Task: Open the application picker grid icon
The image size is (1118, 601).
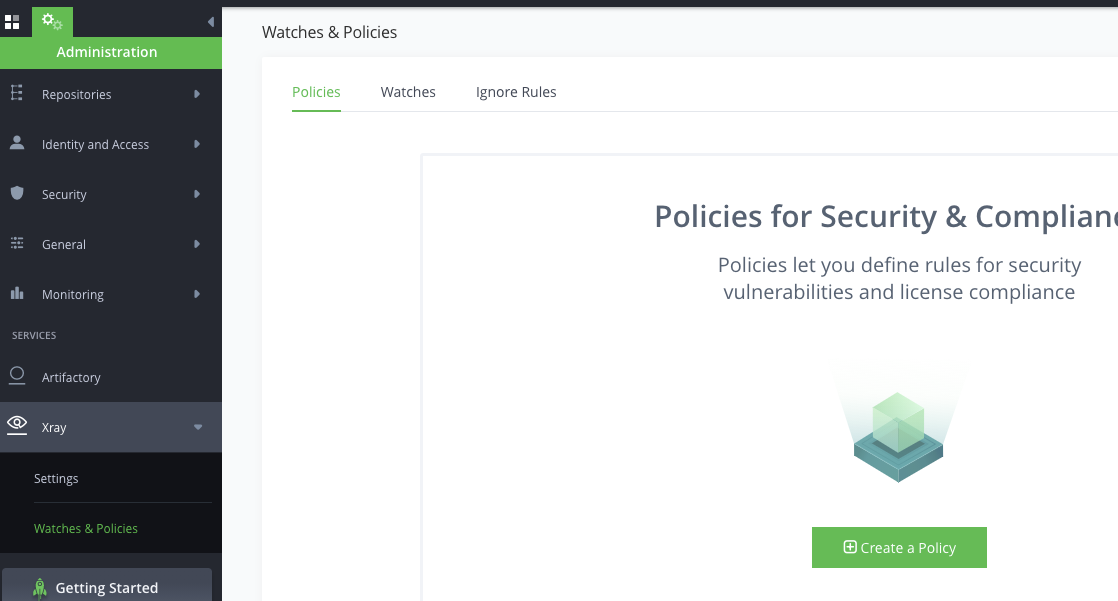Action: [x=13, y=20]
